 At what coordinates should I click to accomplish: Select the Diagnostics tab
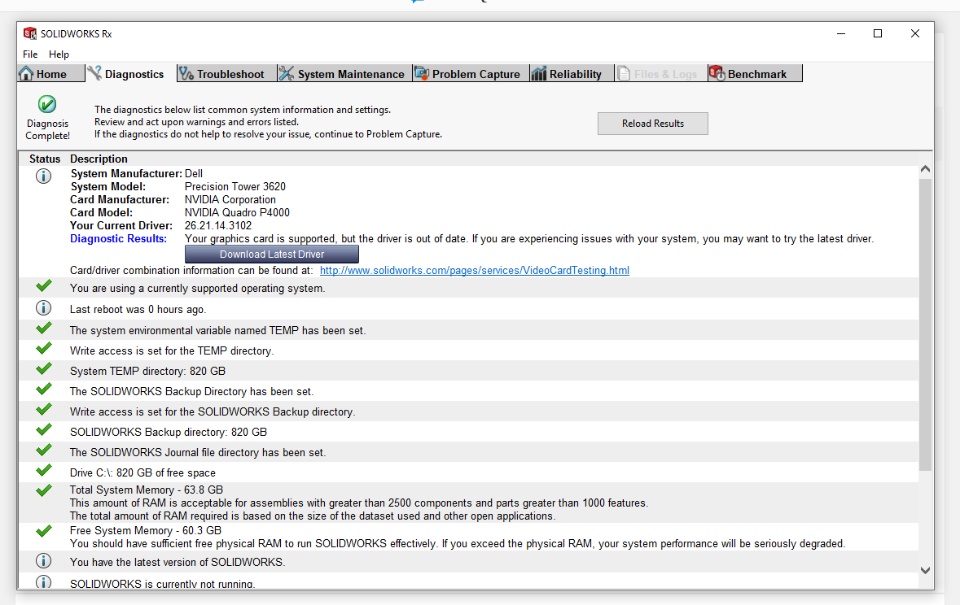tap(126, 73)
